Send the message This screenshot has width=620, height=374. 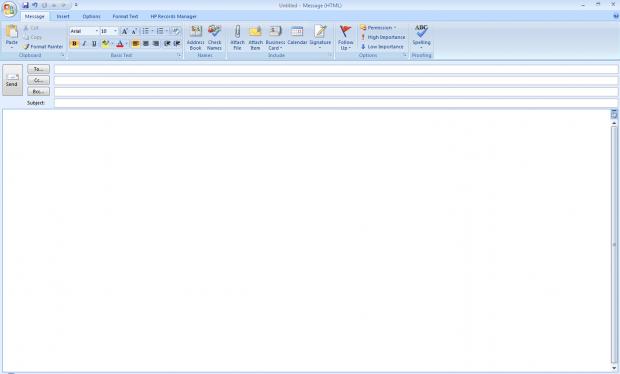click(12, 80)
